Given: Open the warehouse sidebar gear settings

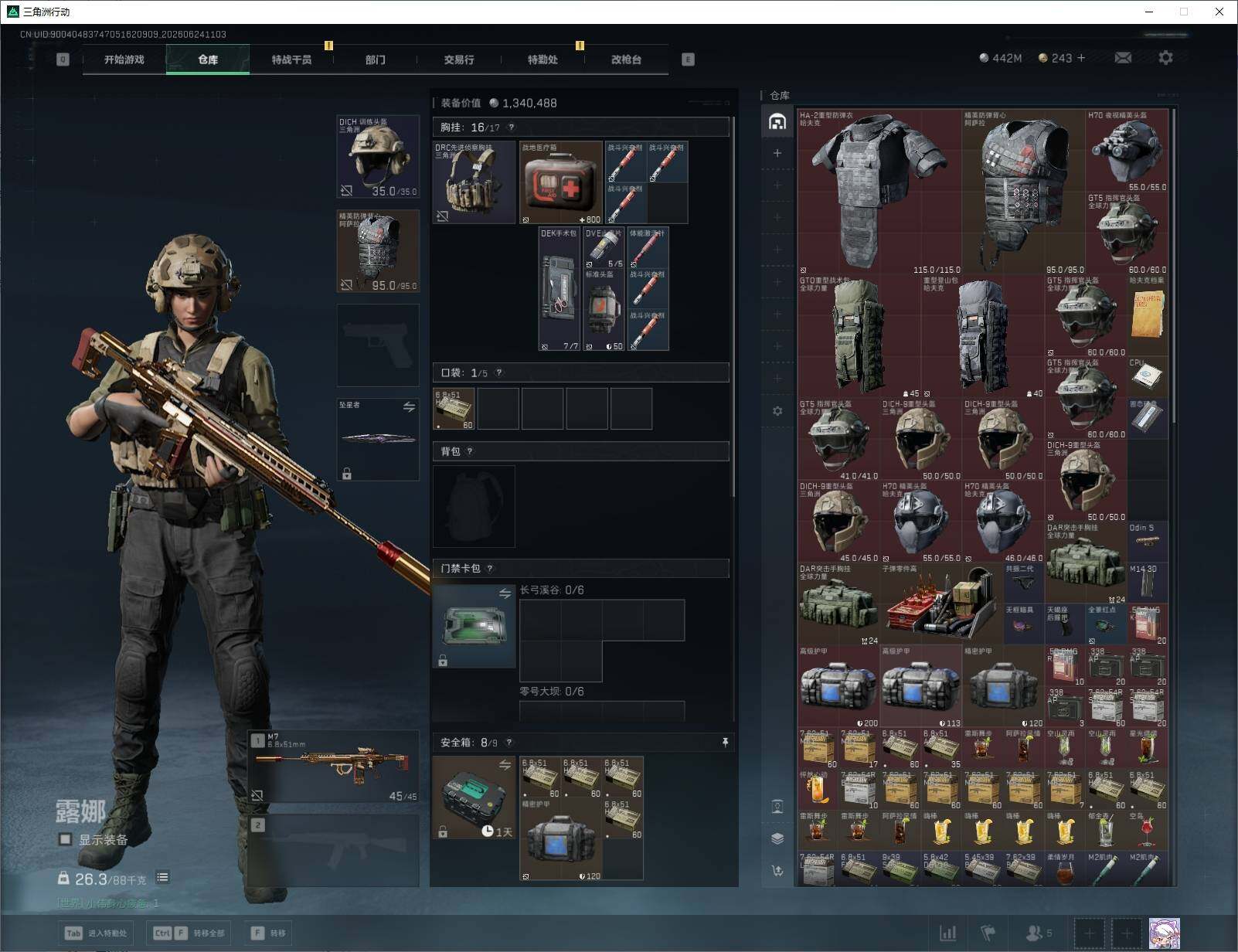Looking at the screenshot, I should [x=777, y=411].
